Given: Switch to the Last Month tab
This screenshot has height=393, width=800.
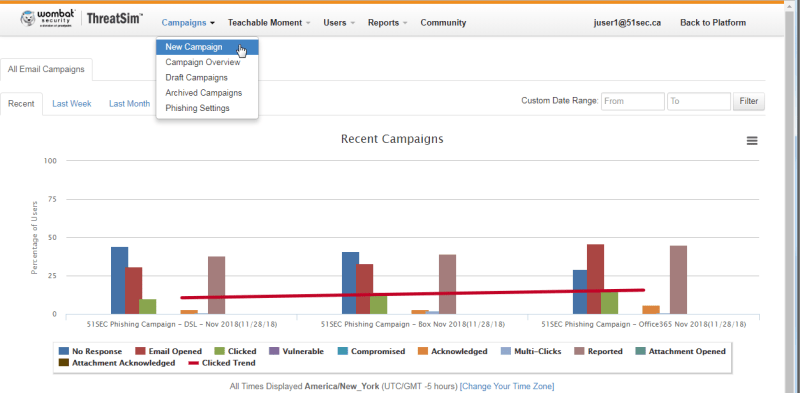Looking at the screenshot, I should (129, 104).
